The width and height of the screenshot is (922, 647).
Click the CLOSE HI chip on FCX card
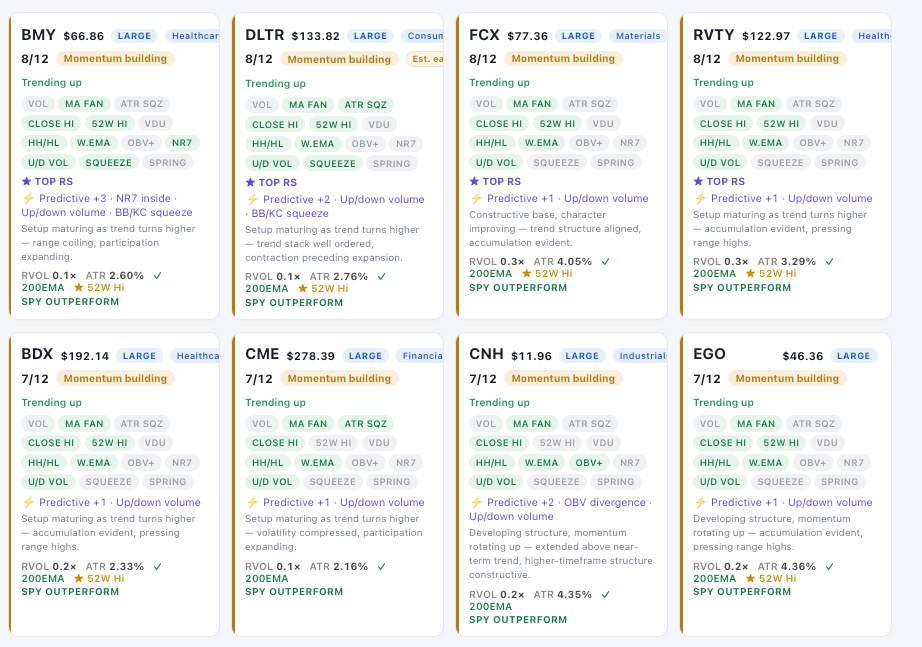[x=499, y=124]
